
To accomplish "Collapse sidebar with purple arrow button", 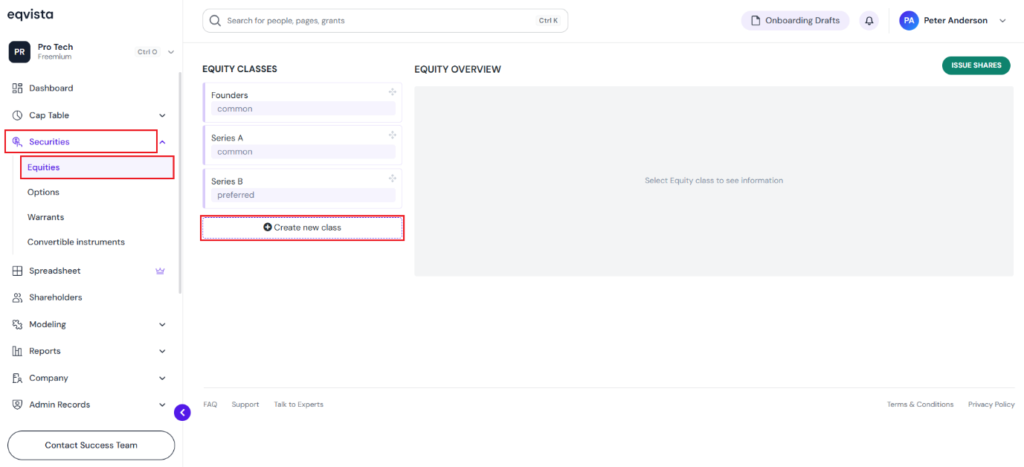I will pyautogui.click(x=182, y=412).
